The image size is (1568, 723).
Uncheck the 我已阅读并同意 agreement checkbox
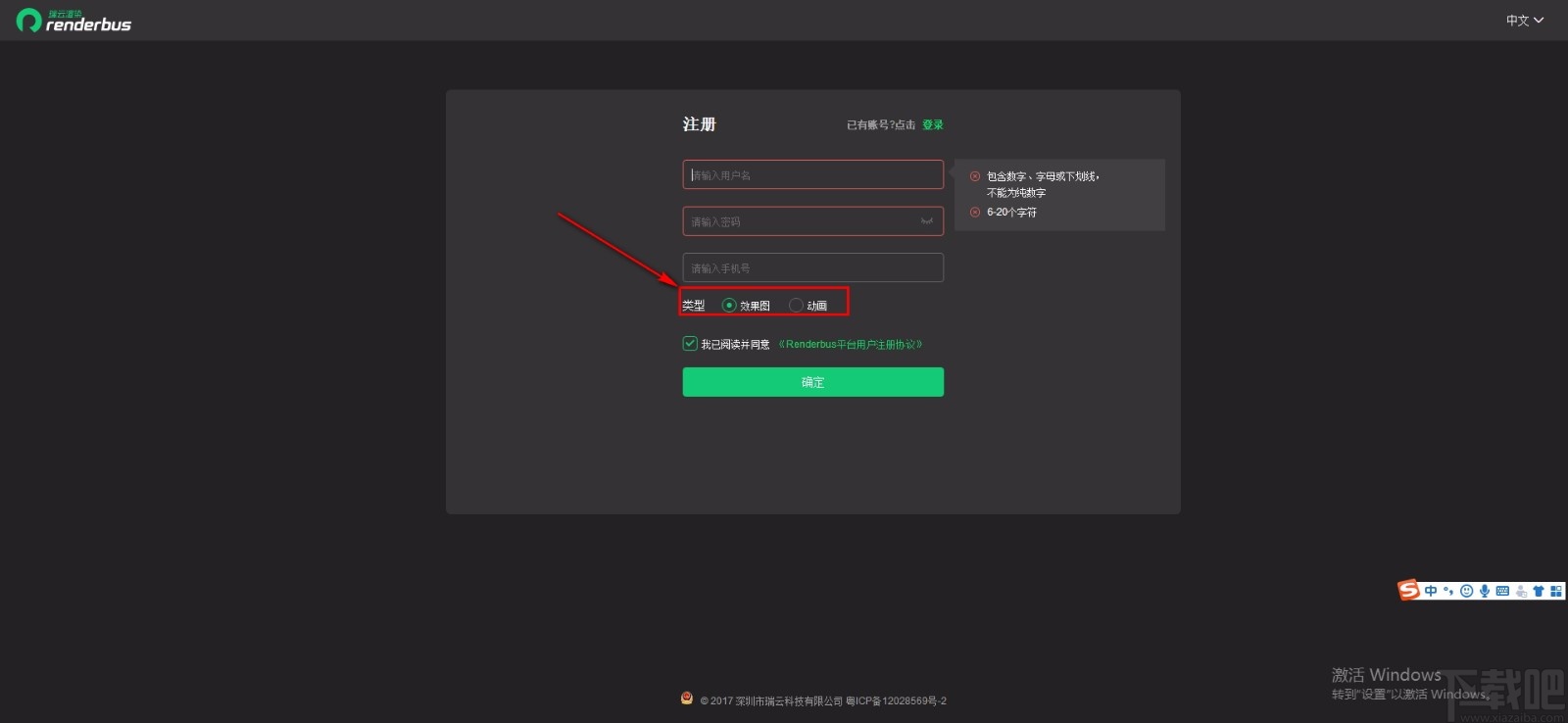pos(690,343)
